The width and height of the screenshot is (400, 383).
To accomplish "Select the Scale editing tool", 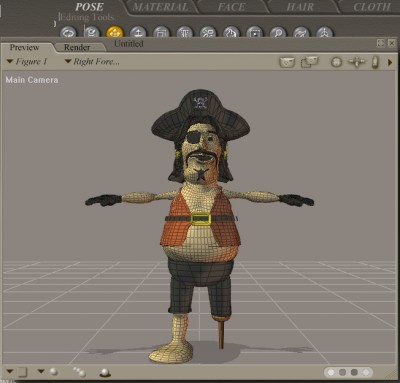I will [161, 33].
